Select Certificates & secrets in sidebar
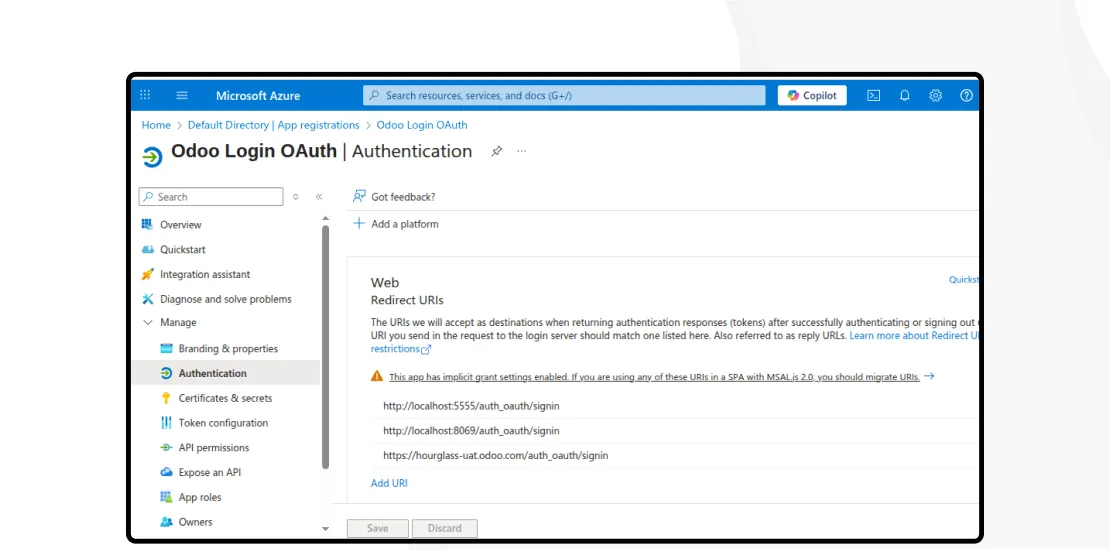The image size is (1110, 550). coord(225,398)
